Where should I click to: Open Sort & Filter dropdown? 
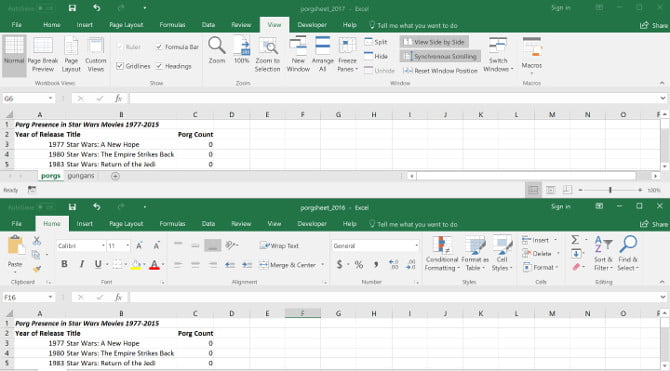(x=603, y=253)
